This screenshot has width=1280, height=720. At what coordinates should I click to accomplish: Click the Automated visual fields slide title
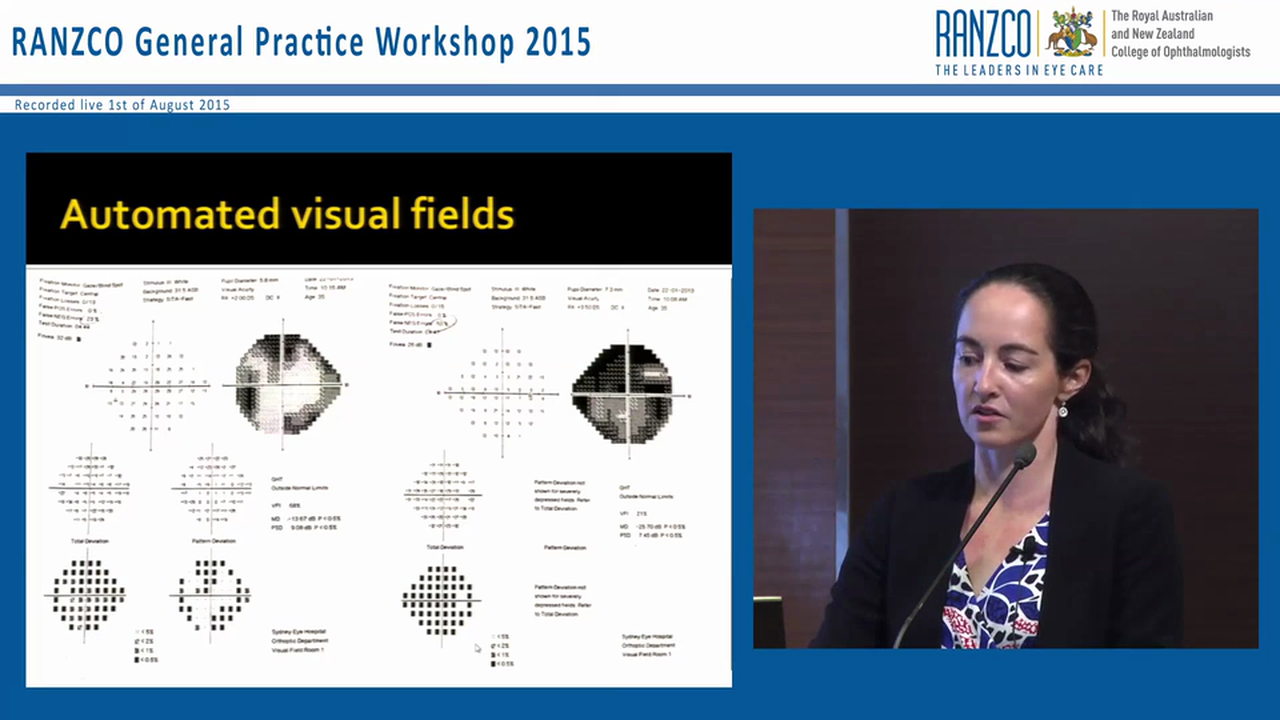[287, 214]
